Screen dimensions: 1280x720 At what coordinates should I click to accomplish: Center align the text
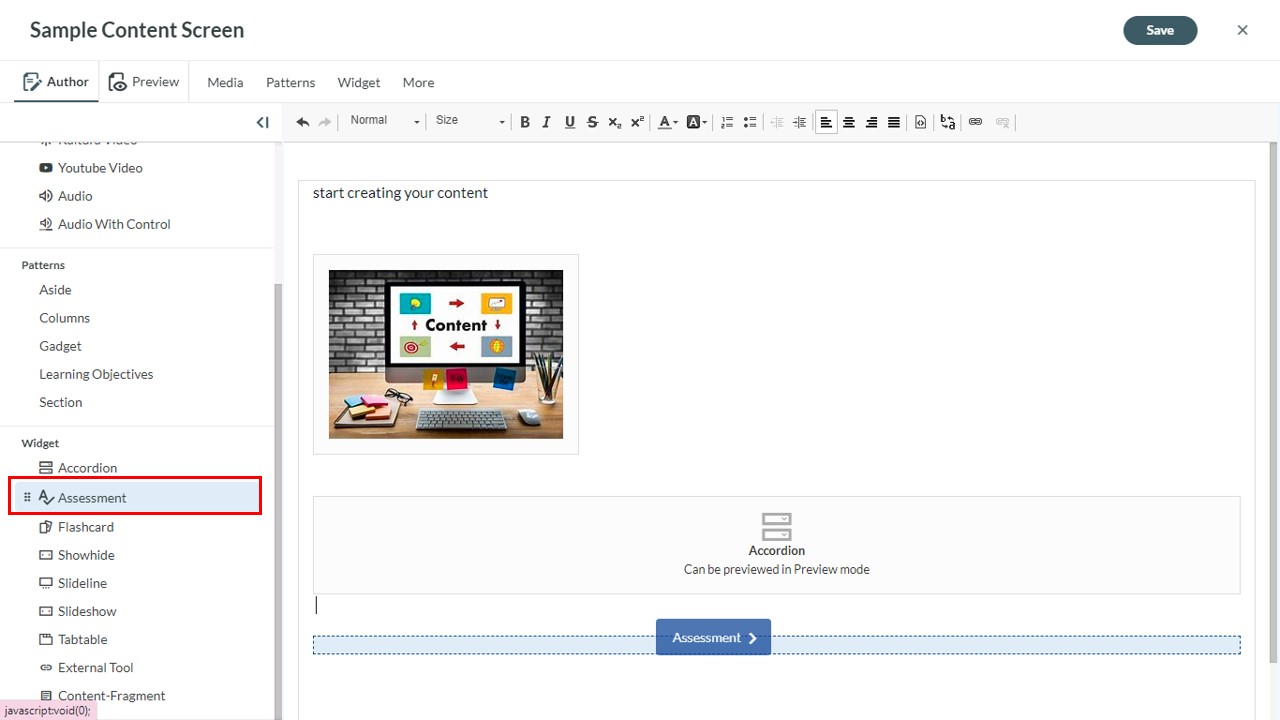pos(849,122)
